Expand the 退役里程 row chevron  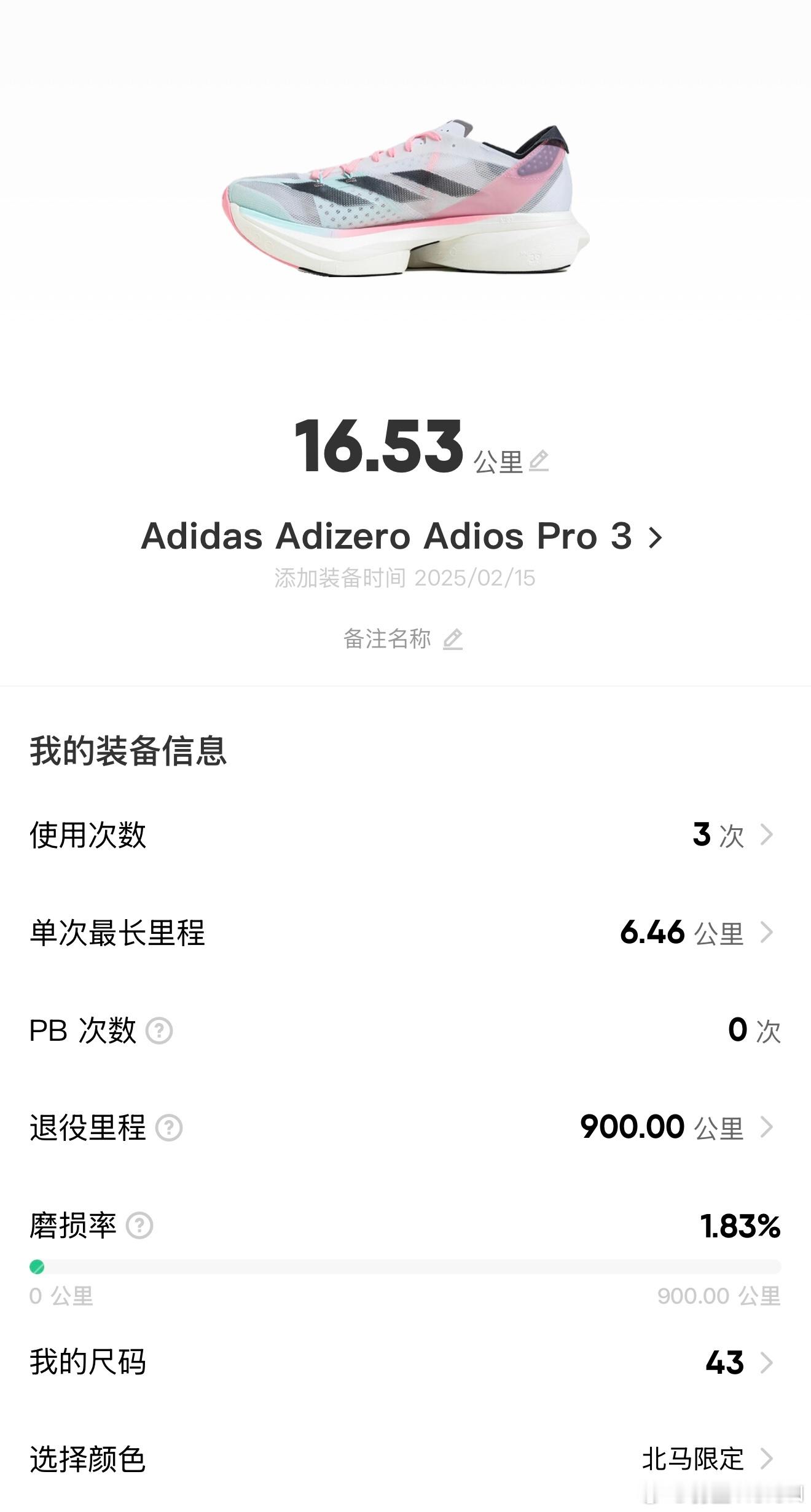coord(766,1127)
